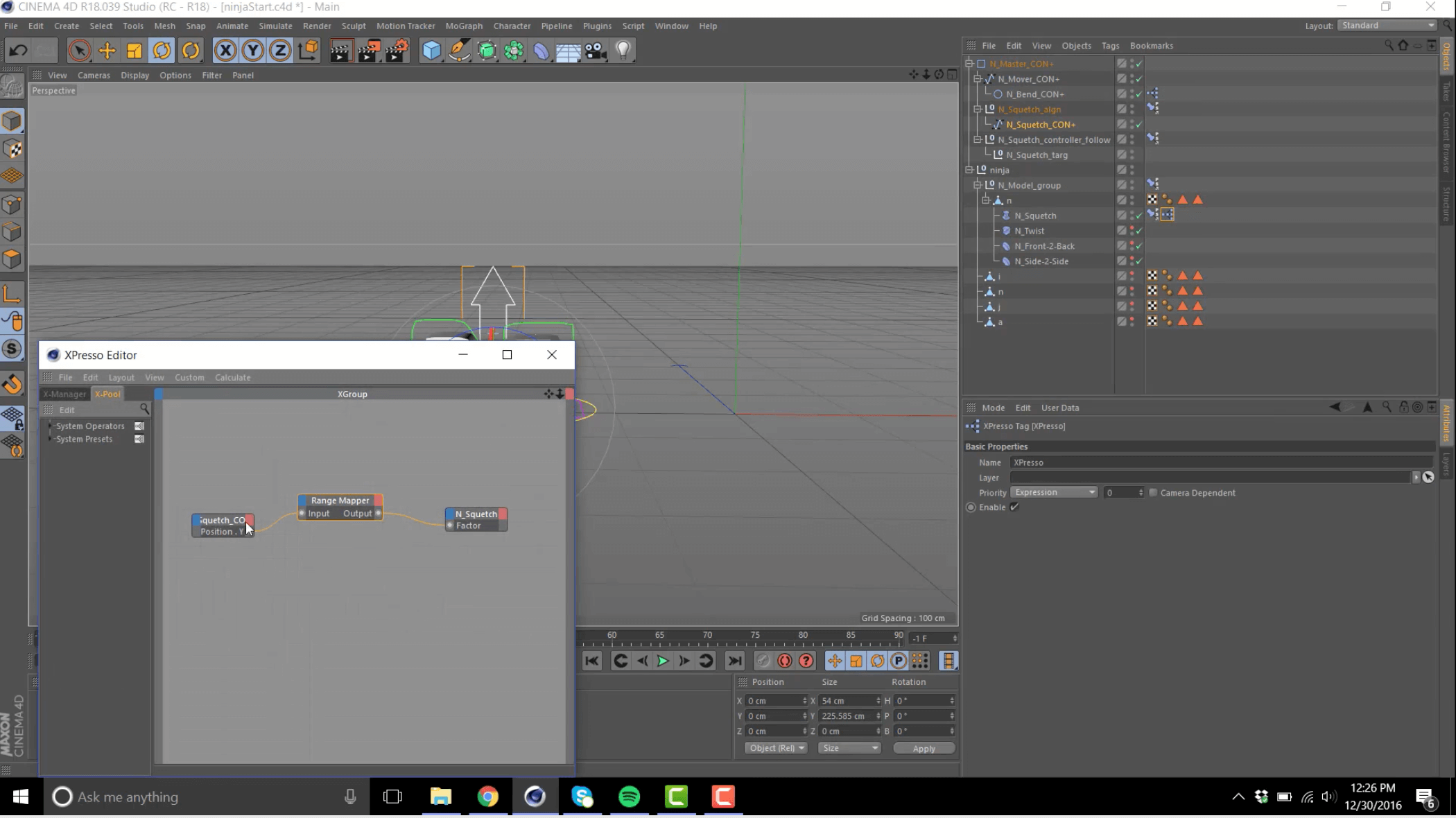Image resolution: width=1456 pixels, height=818 pixels.
Task: Open the MoGraph menu
Action: pos(464,26)
